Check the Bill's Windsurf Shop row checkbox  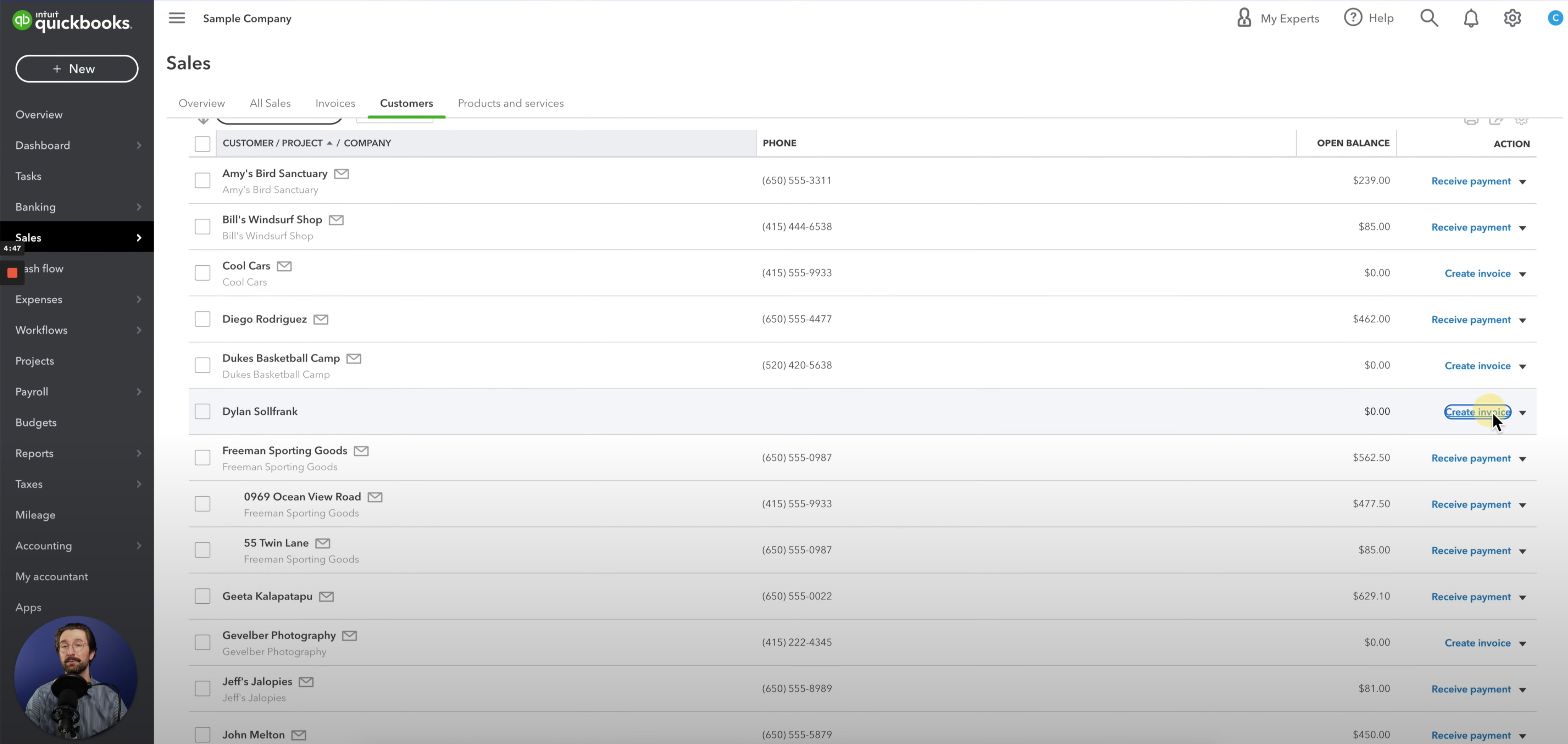(202, 227)
